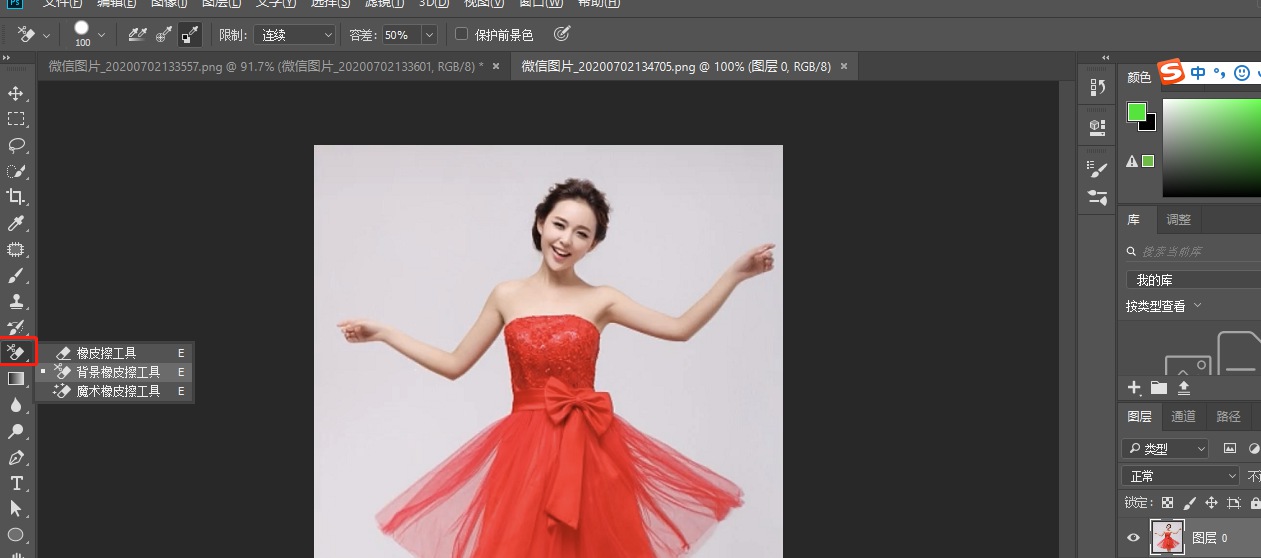Expand the 按类型查看 view options
Screen dimensions: 1261x558
click(x=1163, y=306)
